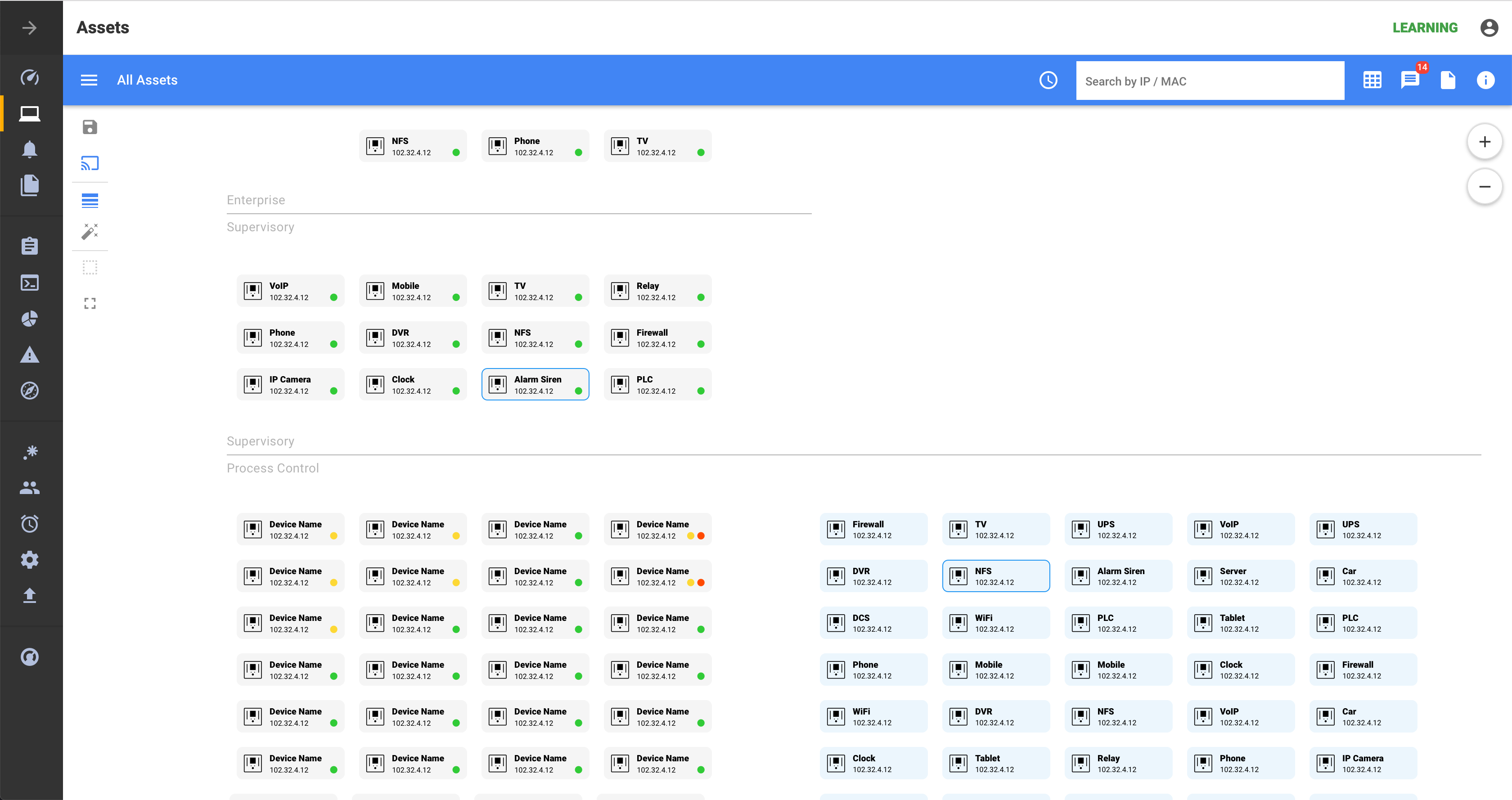Click the document file icon in header
The width and height of the screenshot is (1512, 800).
point(1448,80)
